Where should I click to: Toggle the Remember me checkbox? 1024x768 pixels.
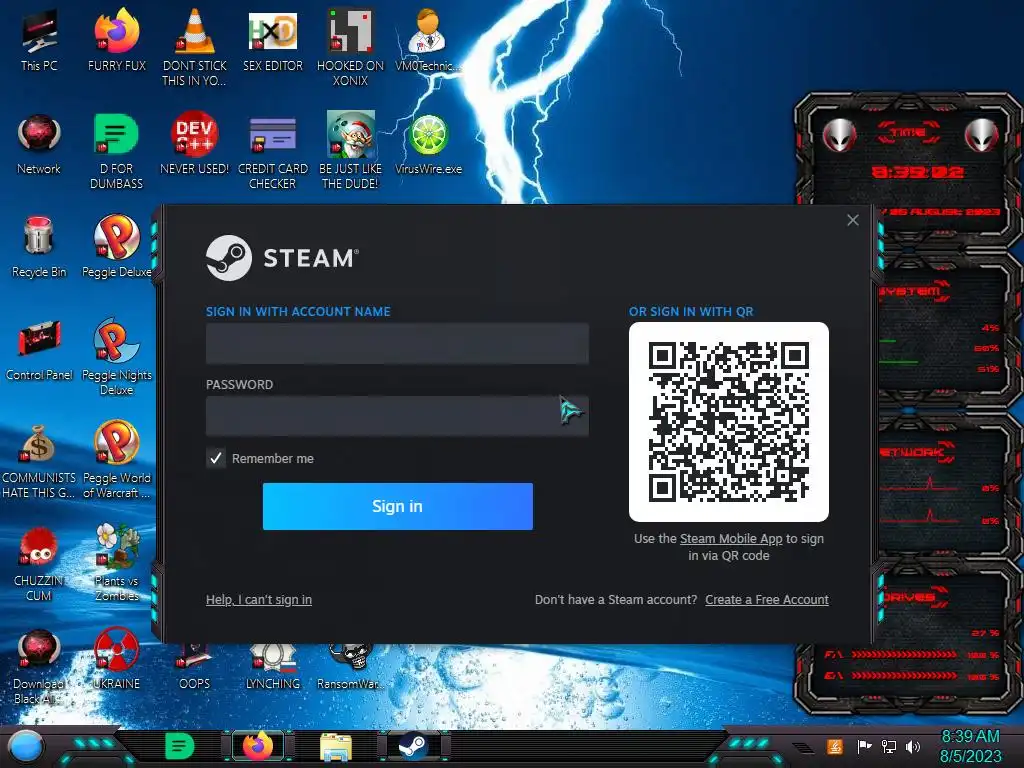click(216, 458)
